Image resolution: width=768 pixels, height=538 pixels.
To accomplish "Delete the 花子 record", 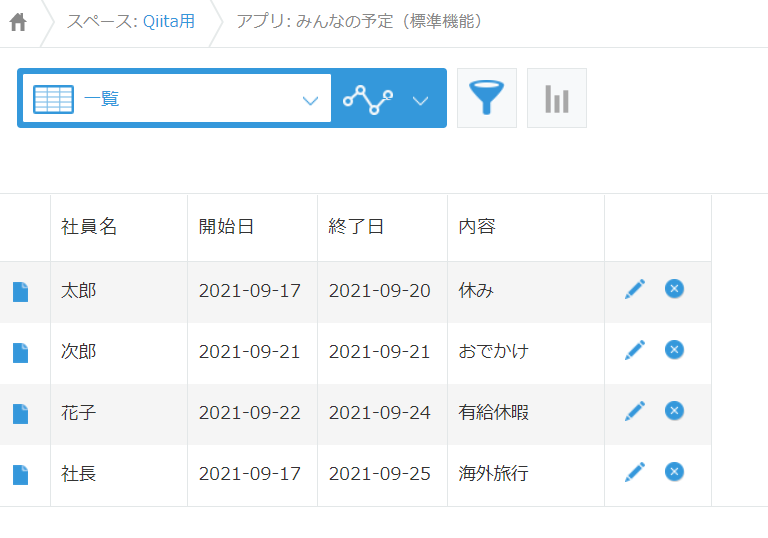I will pyautogui.click(x=674, y=411).
